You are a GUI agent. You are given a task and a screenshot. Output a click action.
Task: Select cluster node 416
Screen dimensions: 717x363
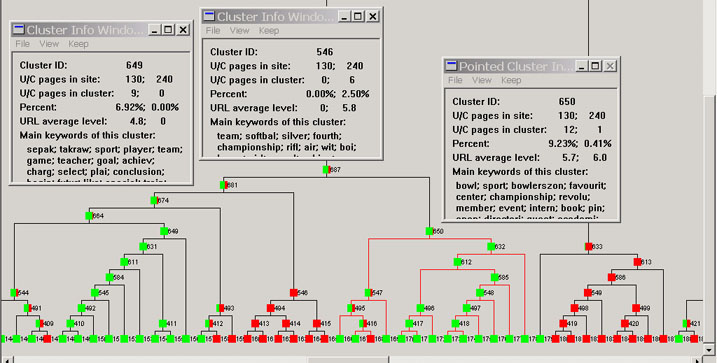coord(363,324)
